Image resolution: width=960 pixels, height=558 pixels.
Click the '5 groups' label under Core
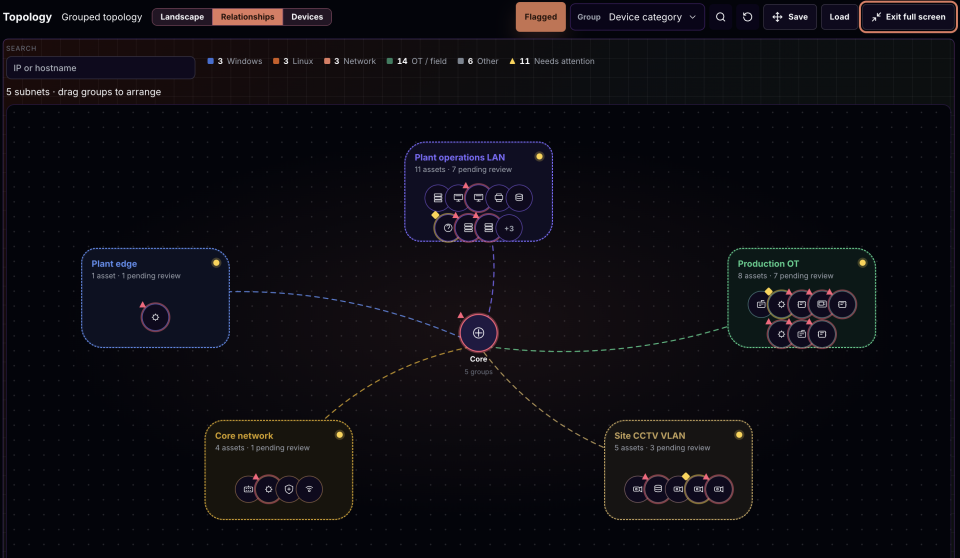[478, 372]
